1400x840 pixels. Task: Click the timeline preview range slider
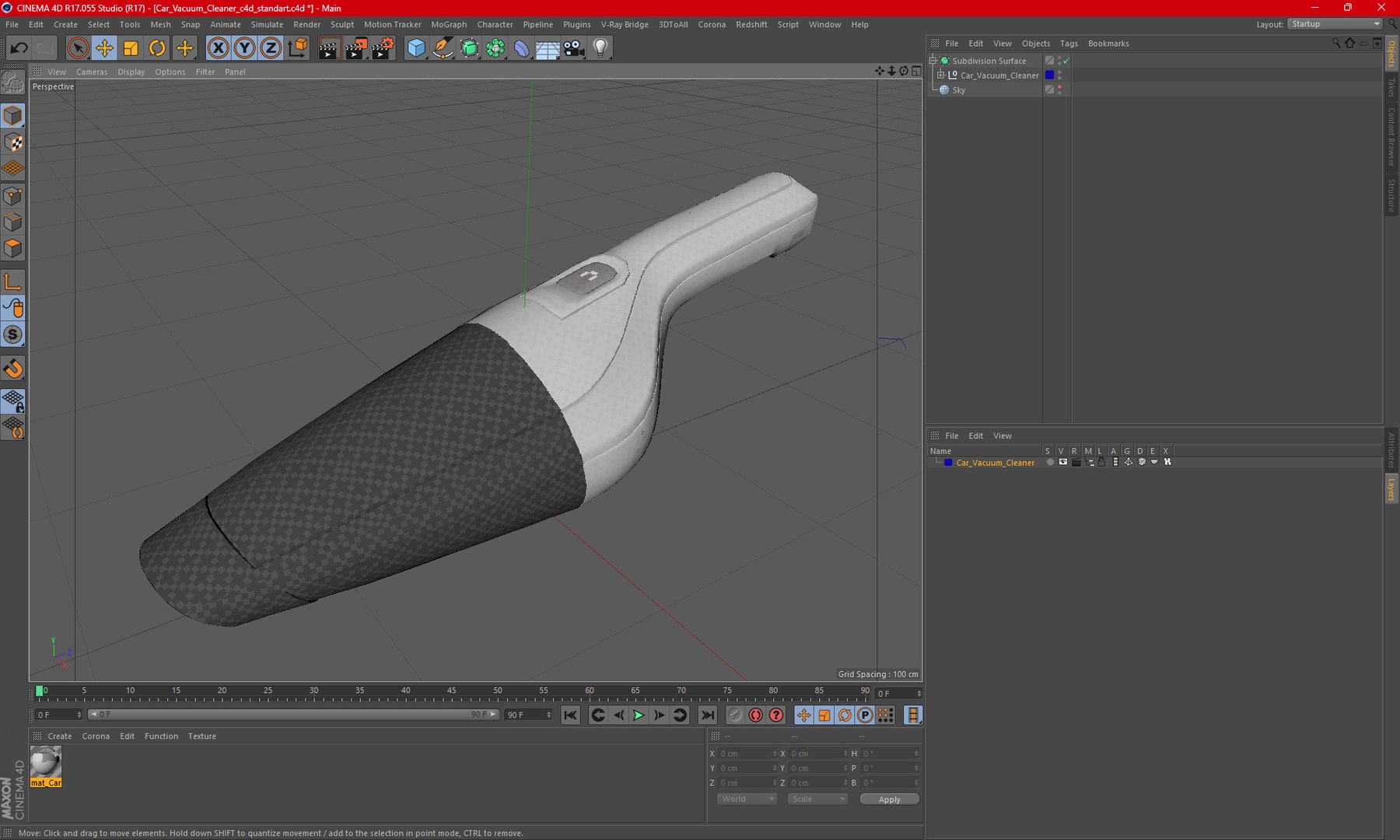pos(293,715)
